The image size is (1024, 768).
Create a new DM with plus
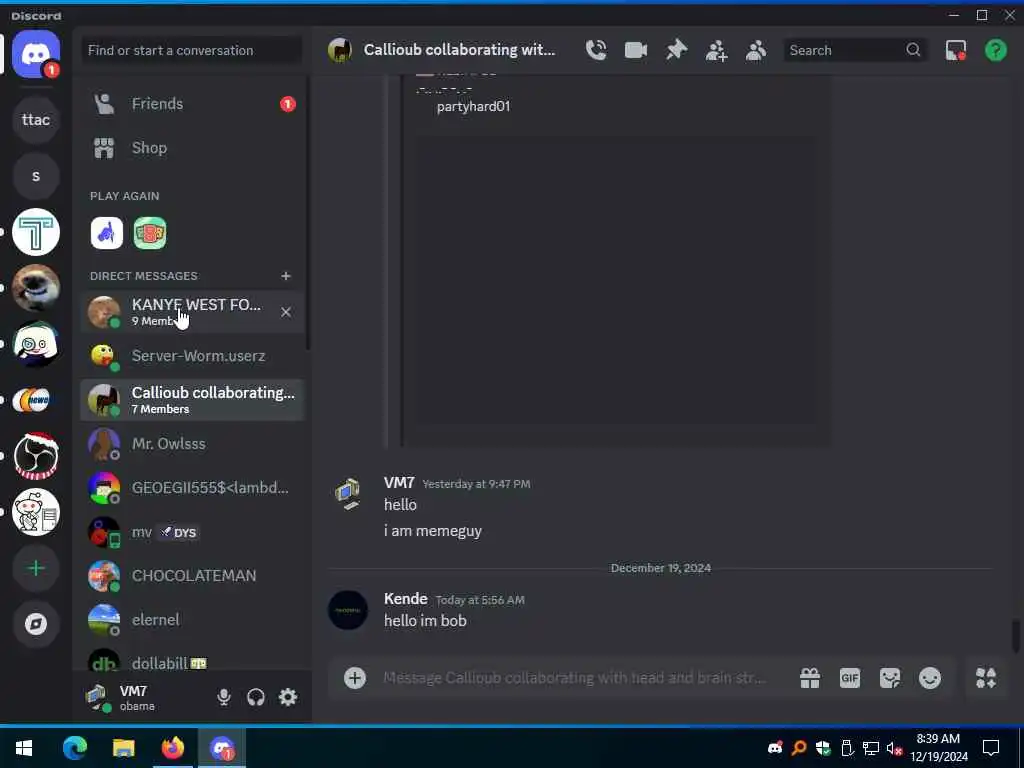point(285,276)
